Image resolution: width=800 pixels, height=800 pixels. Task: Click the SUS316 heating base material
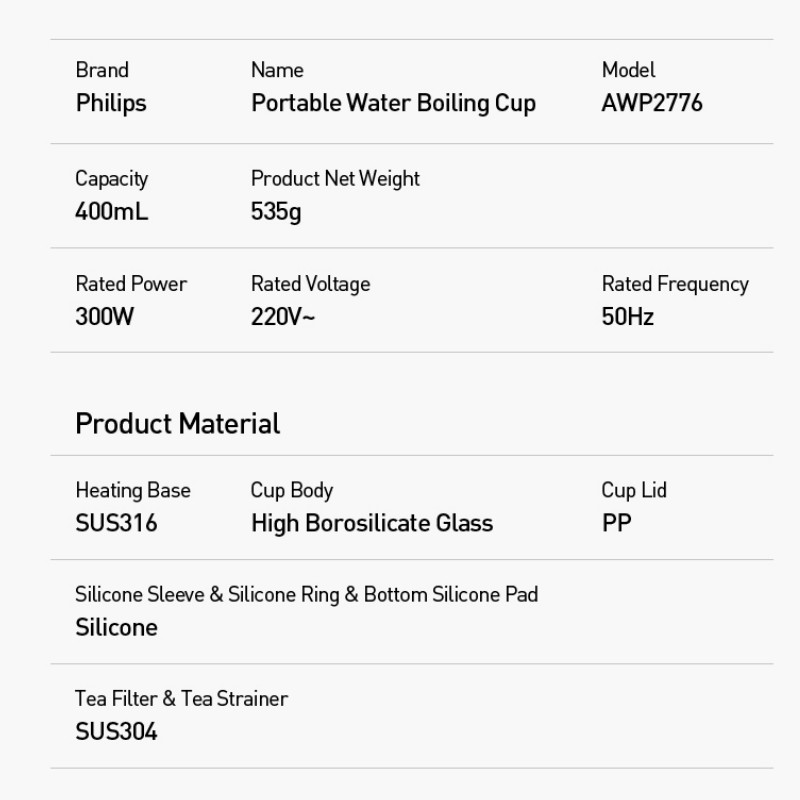point(117,523)
